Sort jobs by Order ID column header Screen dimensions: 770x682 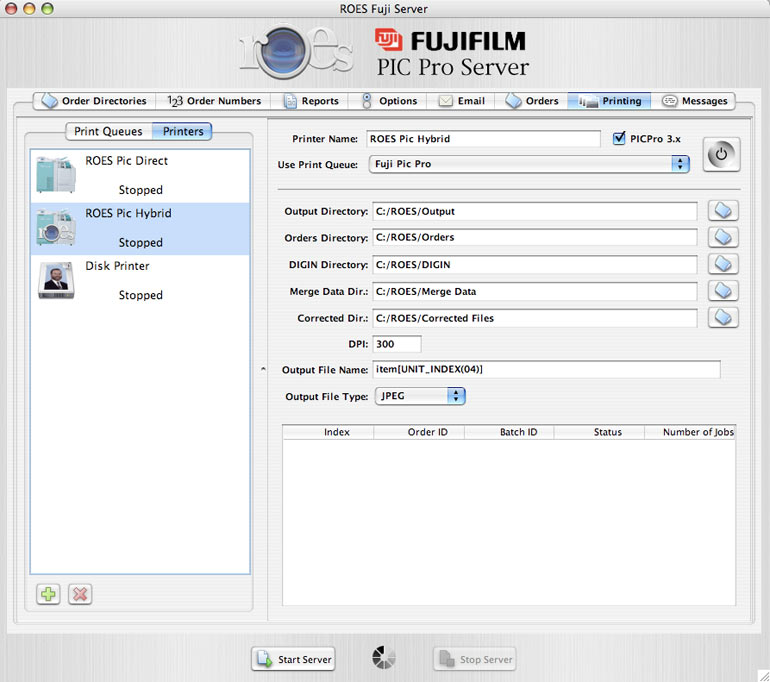(419, 432)
